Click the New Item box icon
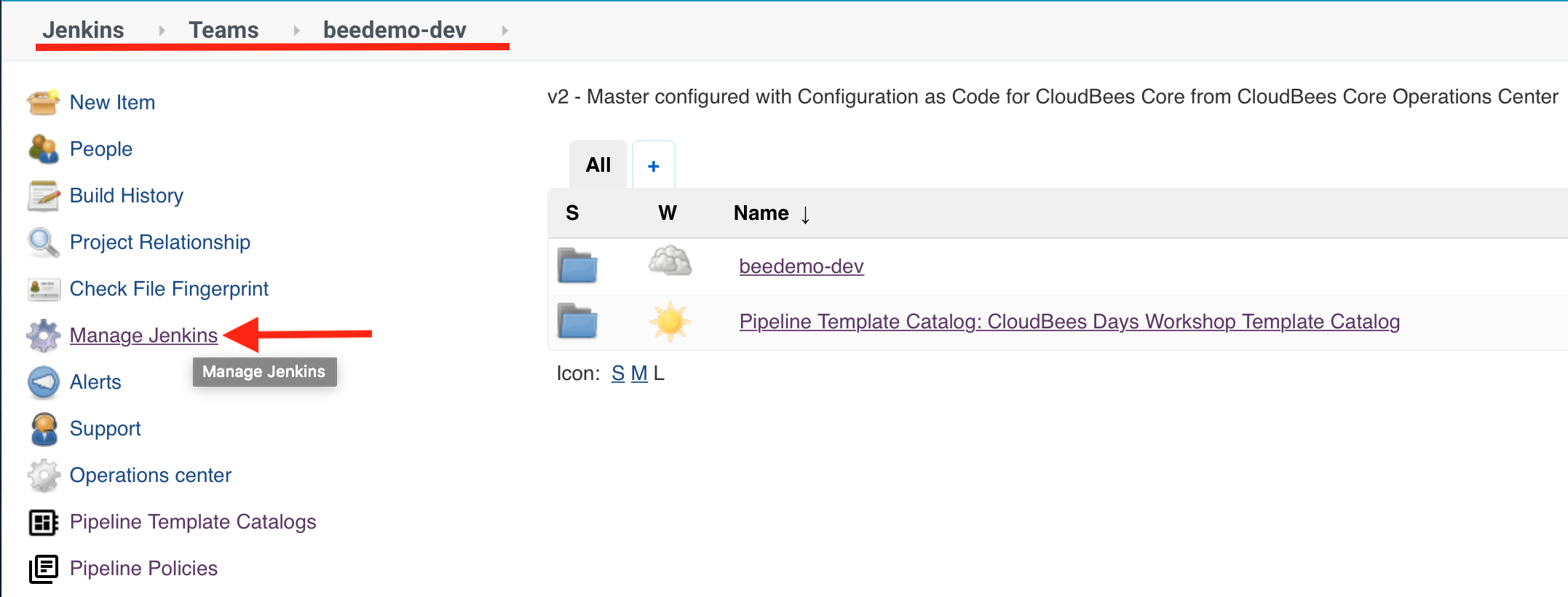 click(x=43, y=102)
